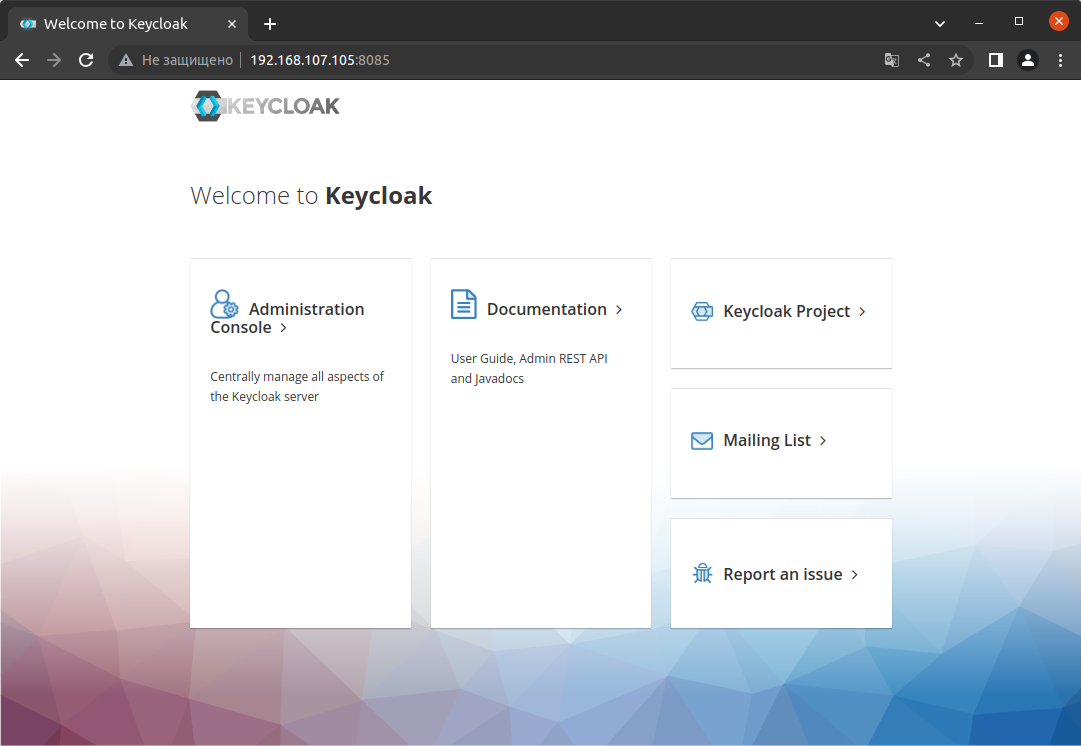This screenshot has height=746, width=1081.
Task: Open the Documentation link
Action: 547,310
